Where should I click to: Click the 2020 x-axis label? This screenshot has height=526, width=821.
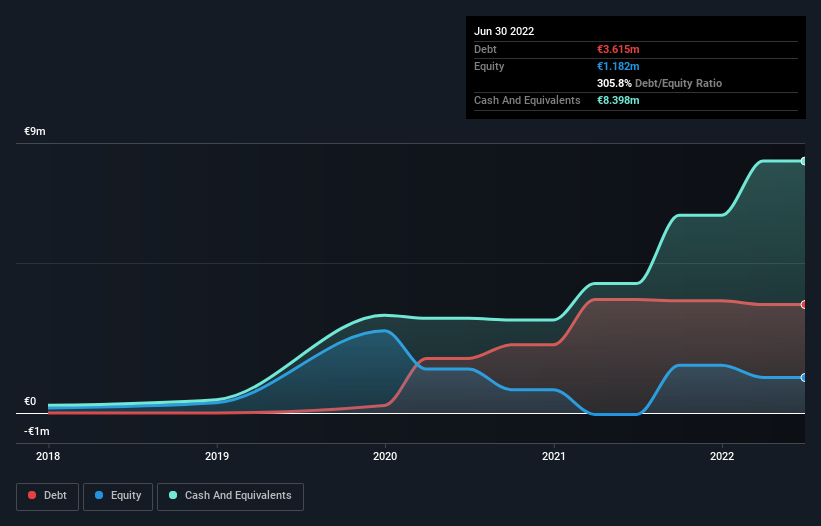coord(385,456)
